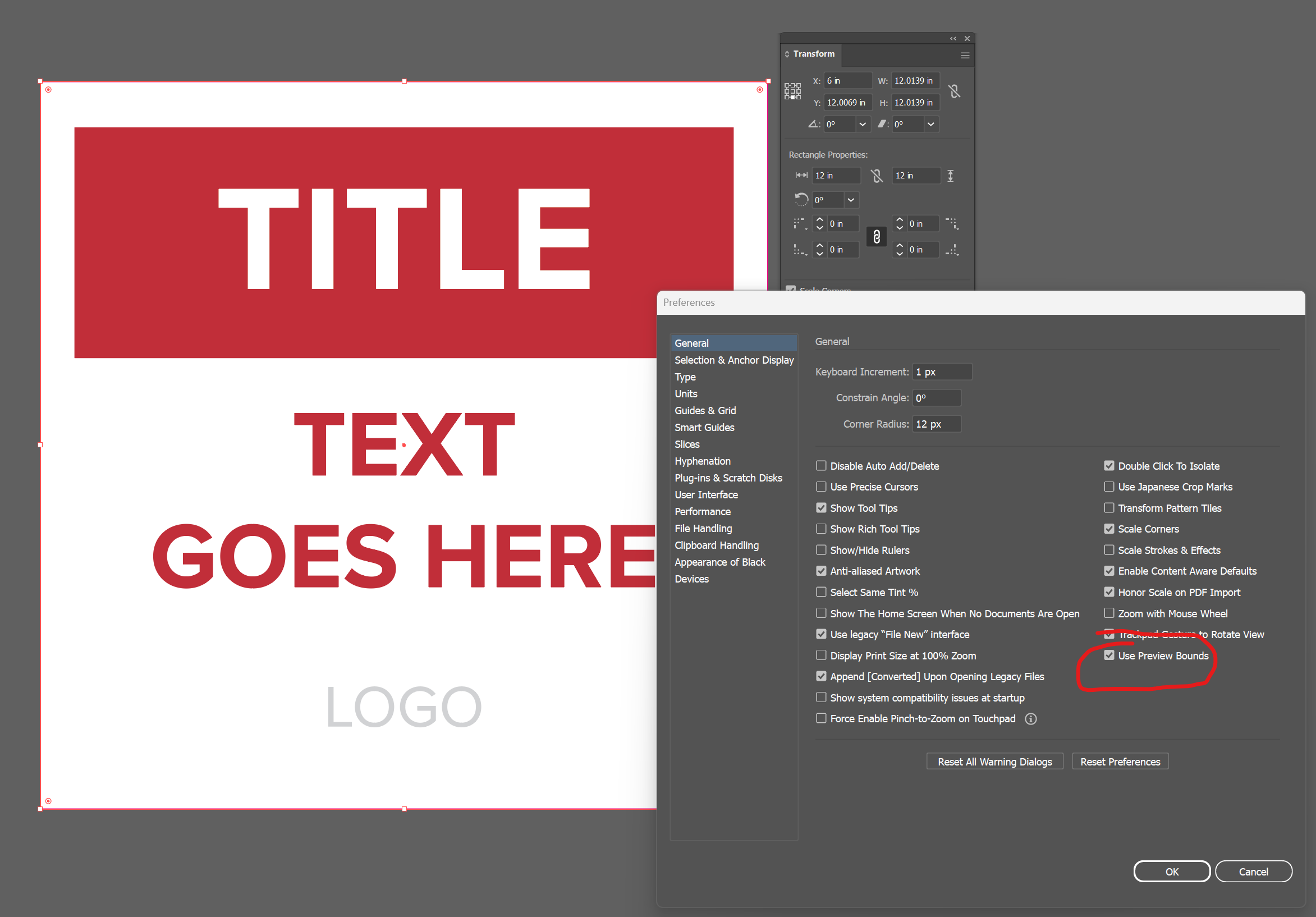Open the Transform panel flyout menu

tap(965, 56)
